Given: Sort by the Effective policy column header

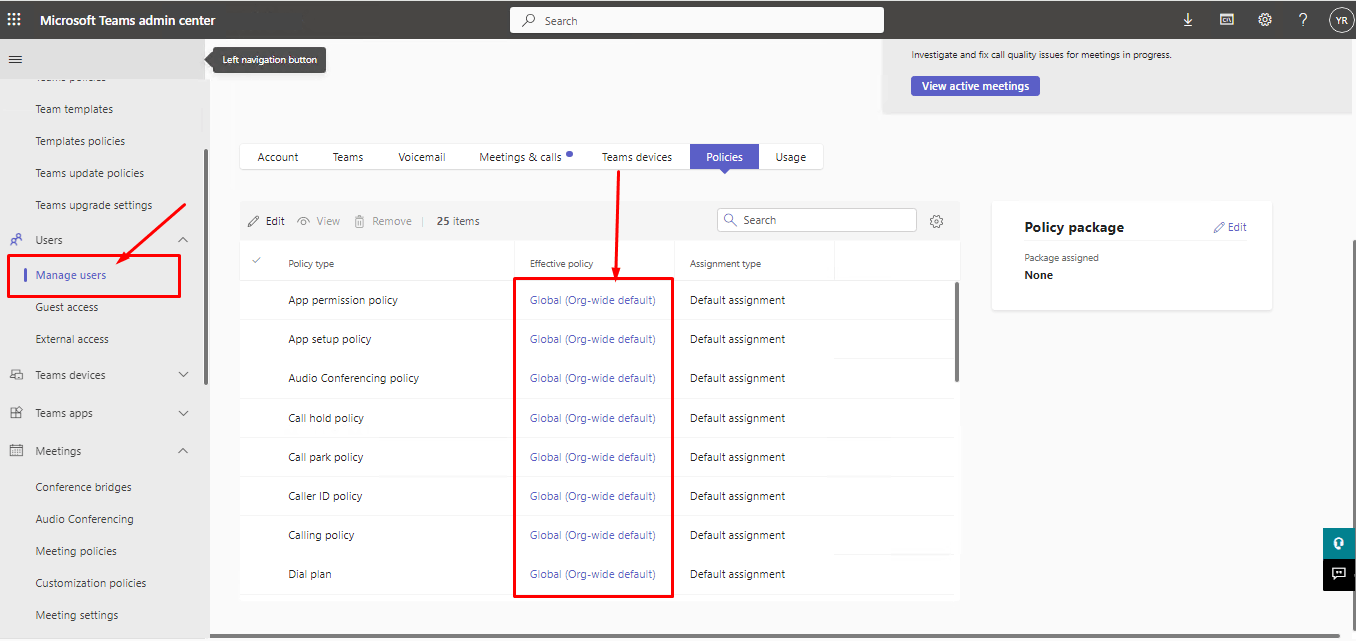Looking at the screenshot, I should point(561,264).
